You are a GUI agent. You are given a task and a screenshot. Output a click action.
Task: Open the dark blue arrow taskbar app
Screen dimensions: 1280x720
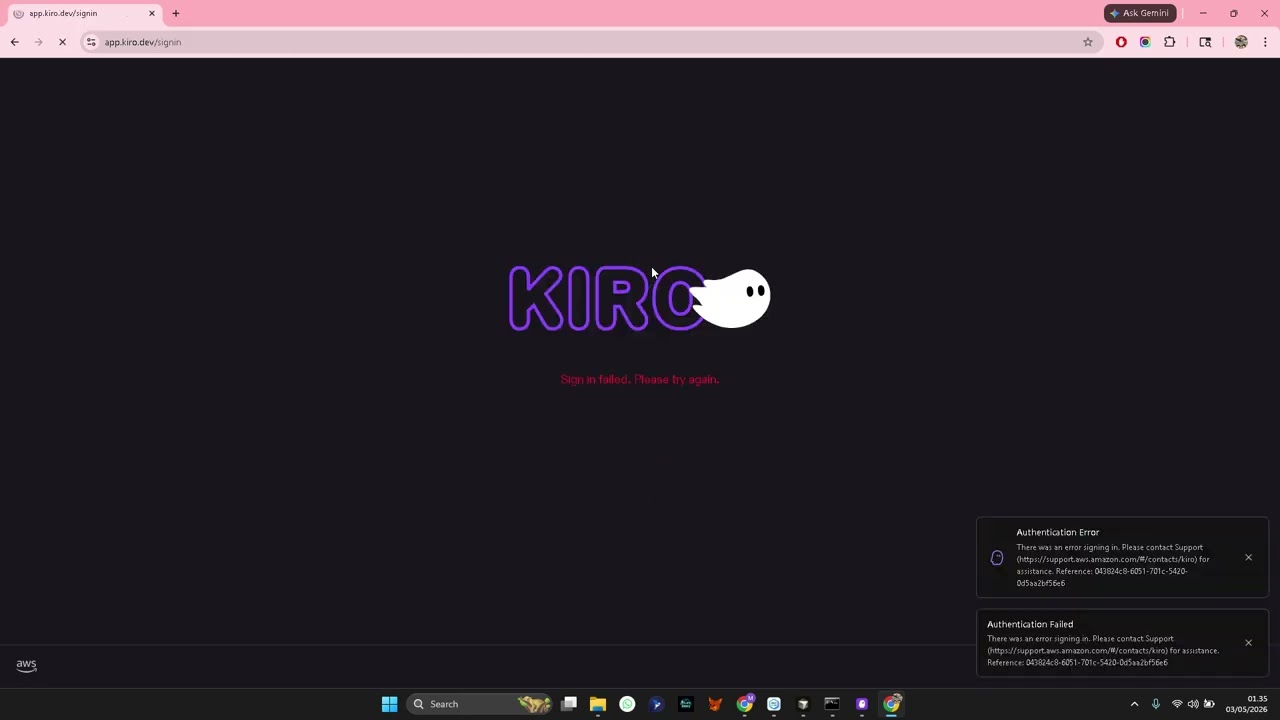(x=656, y=704)
